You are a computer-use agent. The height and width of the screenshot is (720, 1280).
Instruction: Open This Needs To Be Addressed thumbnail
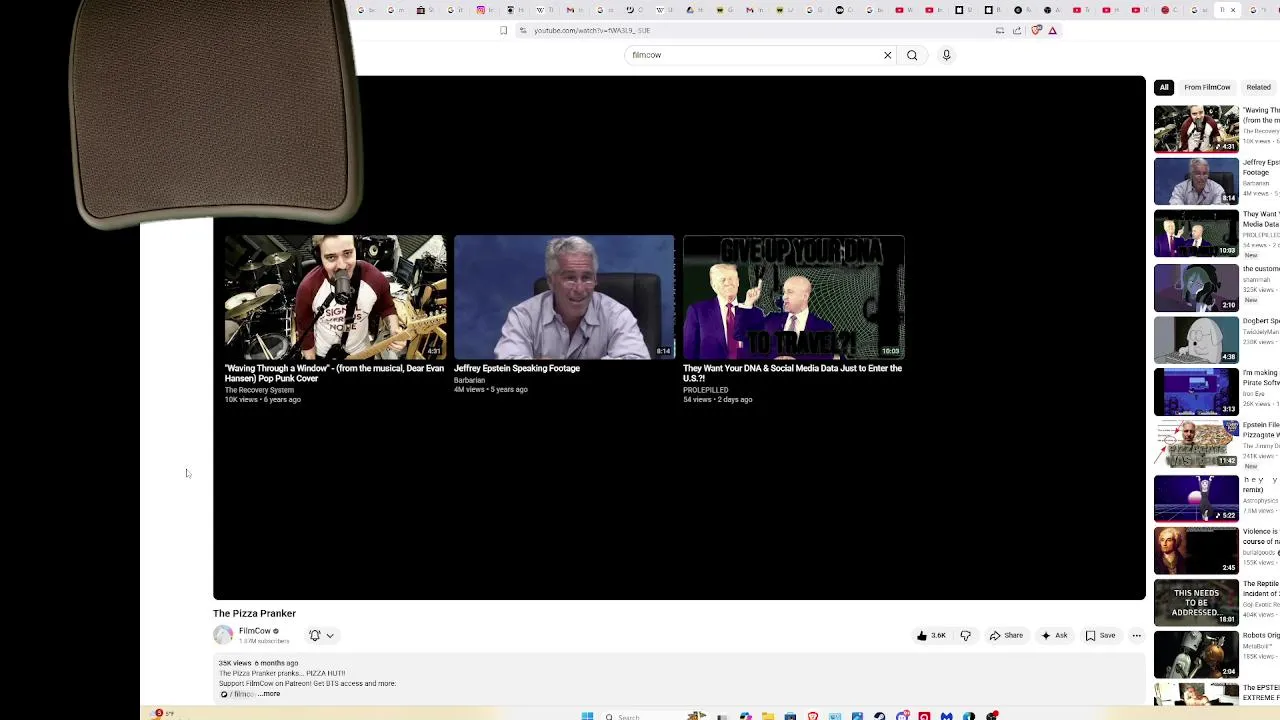click(x=1196, y=602)
